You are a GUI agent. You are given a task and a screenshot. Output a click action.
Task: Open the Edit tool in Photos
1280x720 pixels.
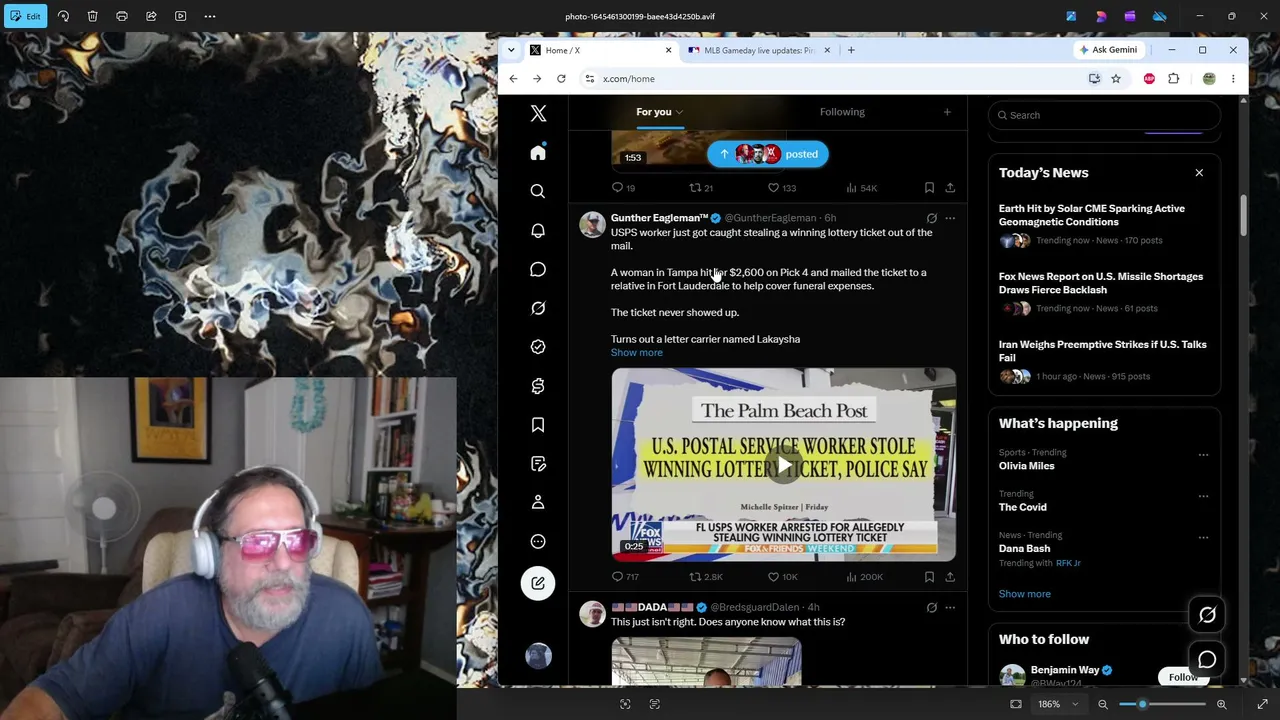click(25, 16)
